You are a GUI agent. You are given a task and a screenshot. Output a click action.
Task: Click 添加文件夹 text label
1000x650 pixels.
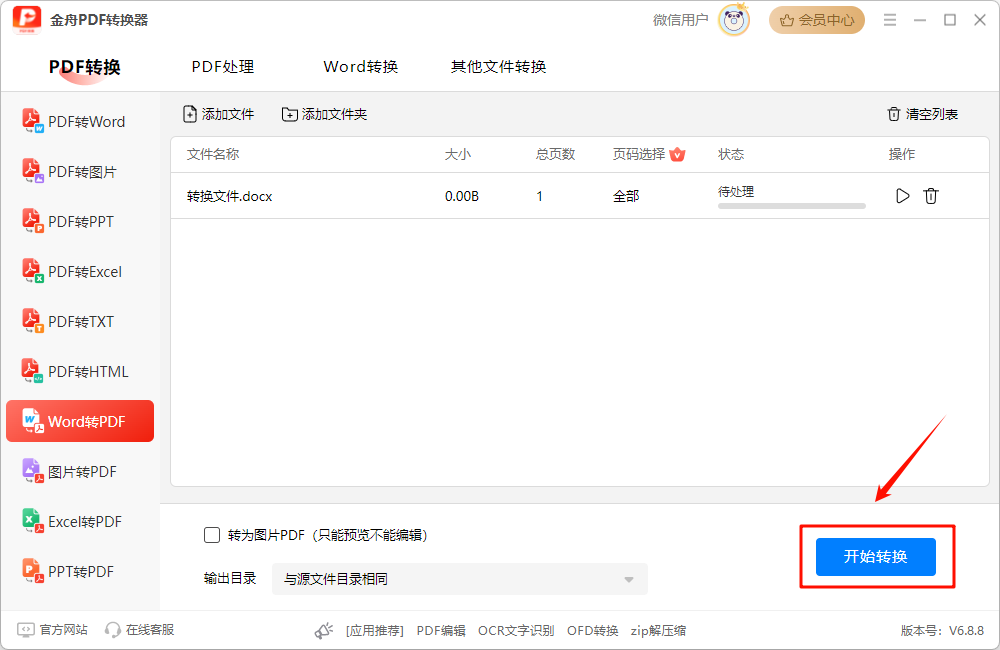(334, 114)
